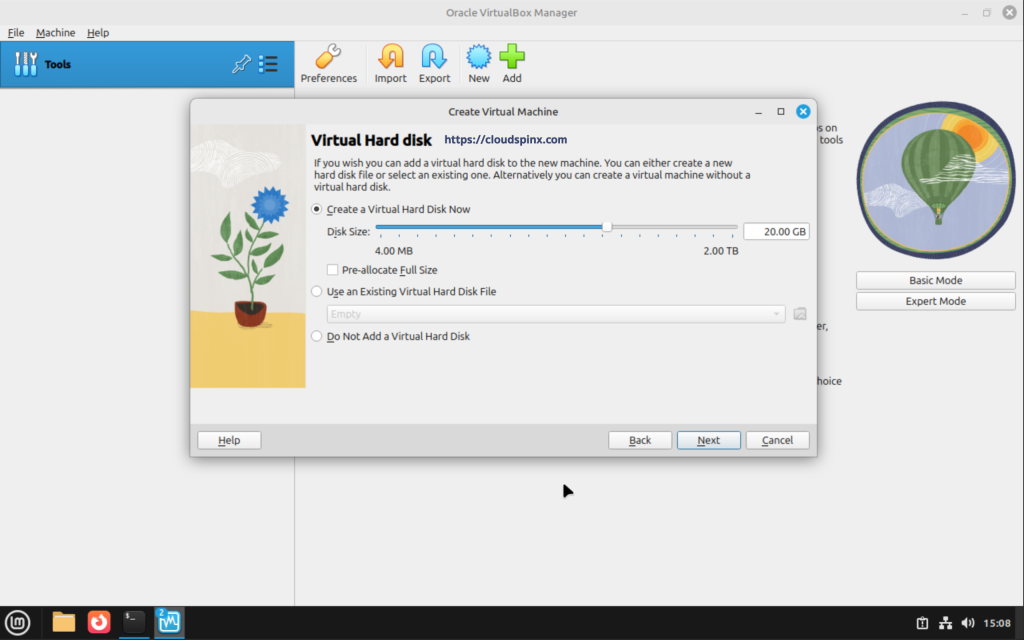Click the 20.00 GB size field

(776, 230)
